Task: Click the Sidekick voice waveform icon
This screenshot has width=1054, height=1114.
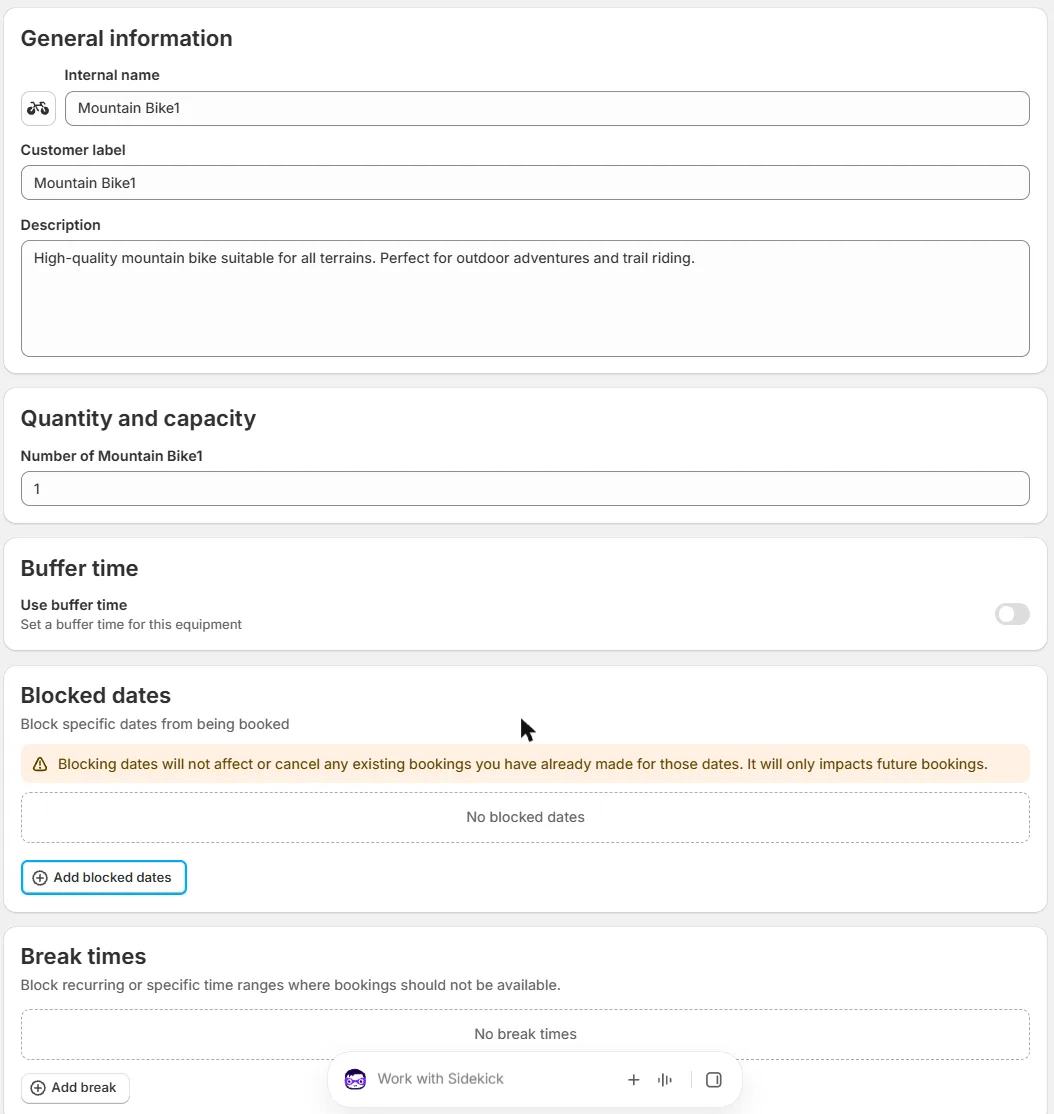Action: (x=665, y=1080)
